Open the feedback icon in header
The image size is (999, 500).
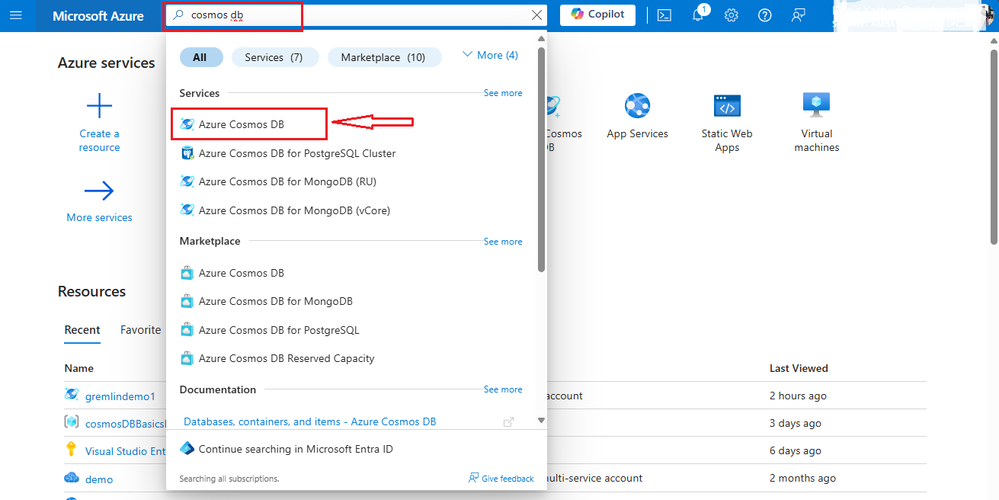[798, 15]
